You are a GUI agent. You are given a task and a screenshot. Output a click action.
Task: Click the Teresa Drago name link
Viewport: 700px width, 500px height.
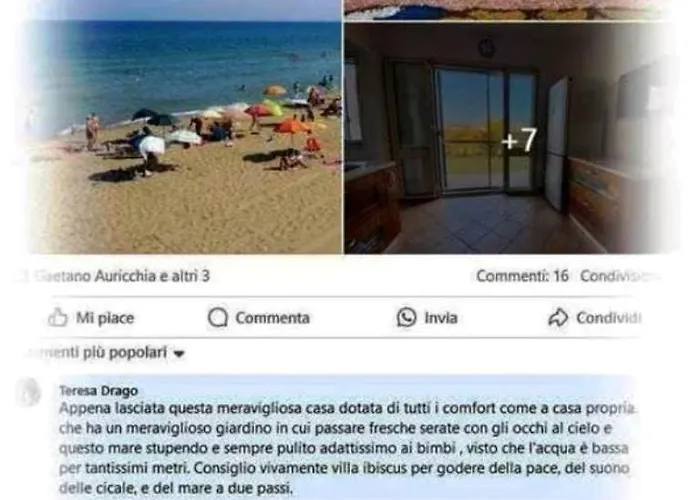click(x=99, y=391)
